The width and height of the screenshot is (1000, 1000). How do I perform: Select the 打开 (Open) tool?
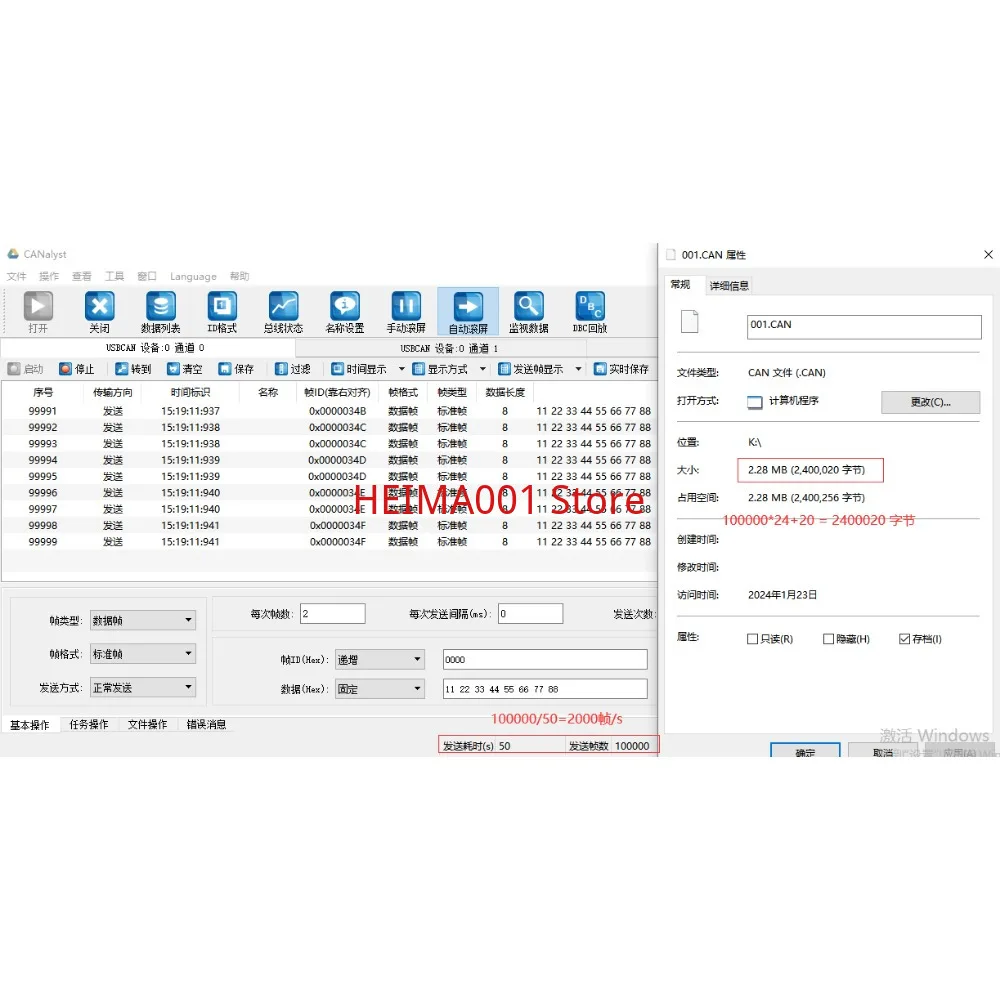[38, 310]
